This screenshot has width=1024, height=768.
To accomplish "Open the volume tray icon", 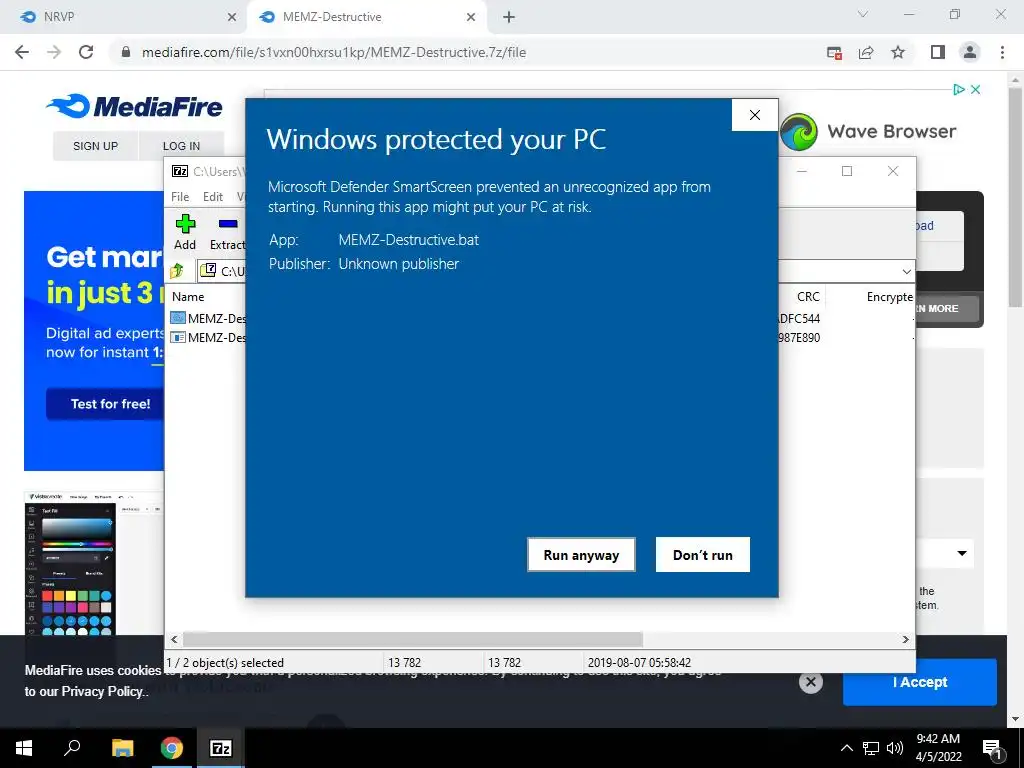I will click(895, 748).
